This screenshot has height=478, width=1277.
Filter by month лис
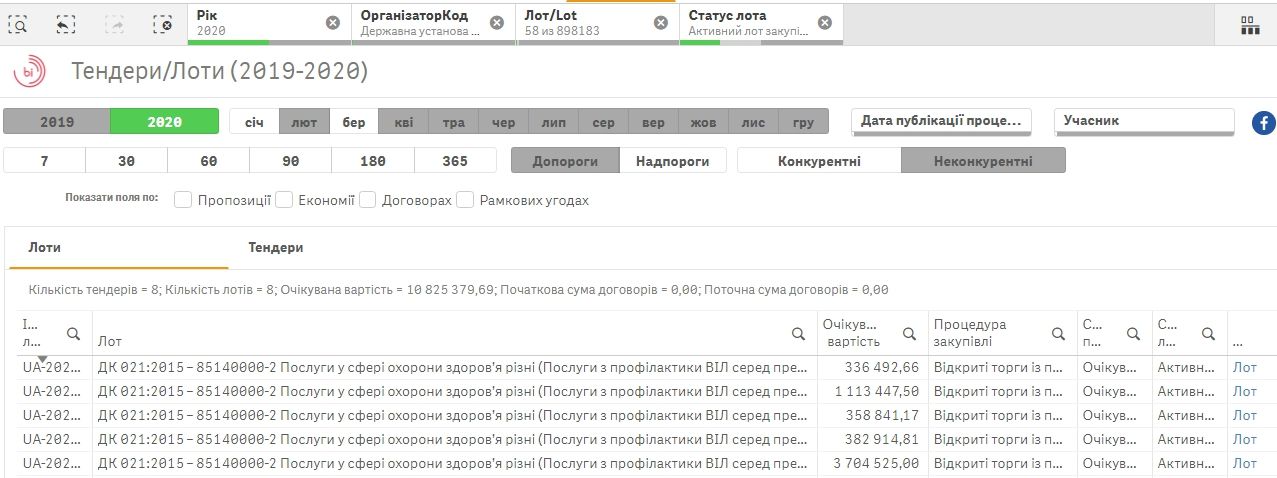tap(754, 122)
